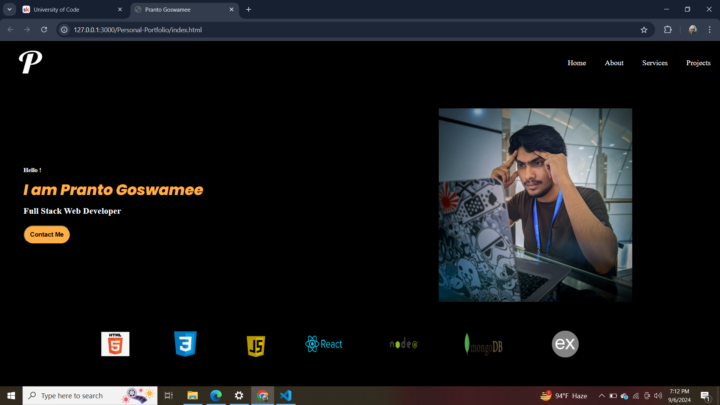Screen dimensions: 720x405
Task: Expand the tab search dropdown arrow
Action: [x=9, y=9]
